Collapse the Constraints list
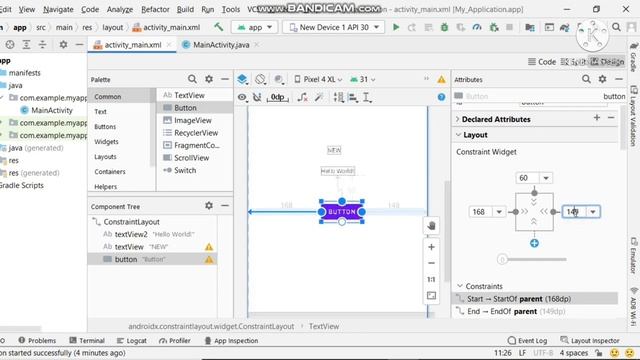640x360 pixels. [x=460, y=286]
